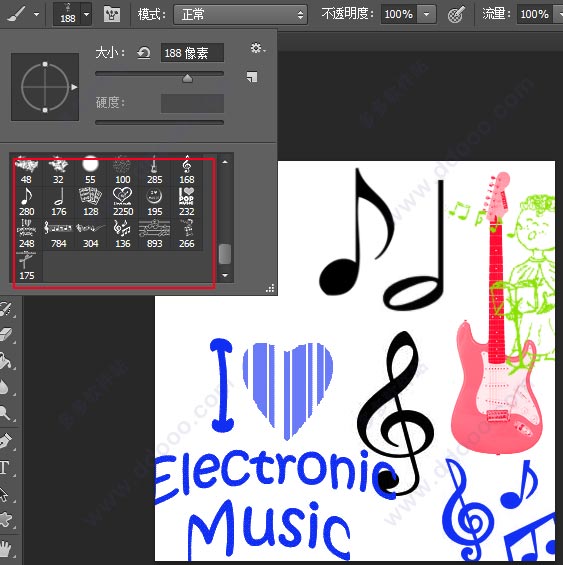The width and height of the screenshot is (563, 565).
Task: Click the brush list scroll up arrow
Action: click(225, 163)
